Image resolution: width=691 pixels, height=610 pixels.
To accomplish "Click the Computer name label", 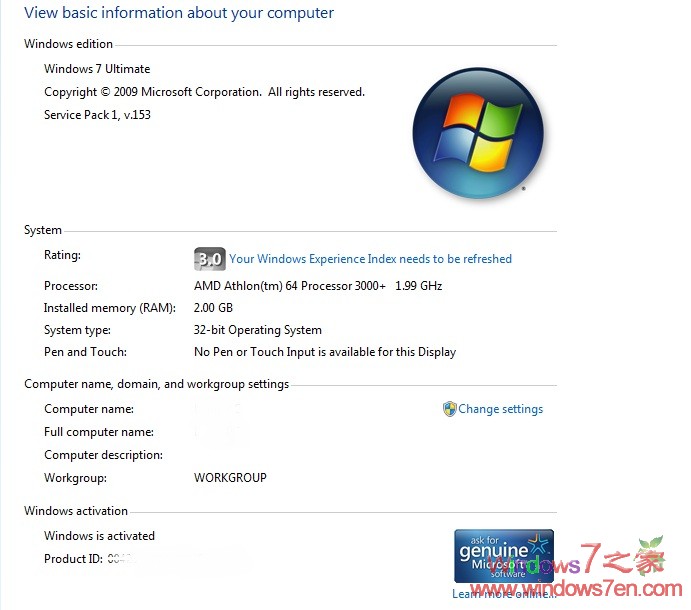I will pos(89,409).
